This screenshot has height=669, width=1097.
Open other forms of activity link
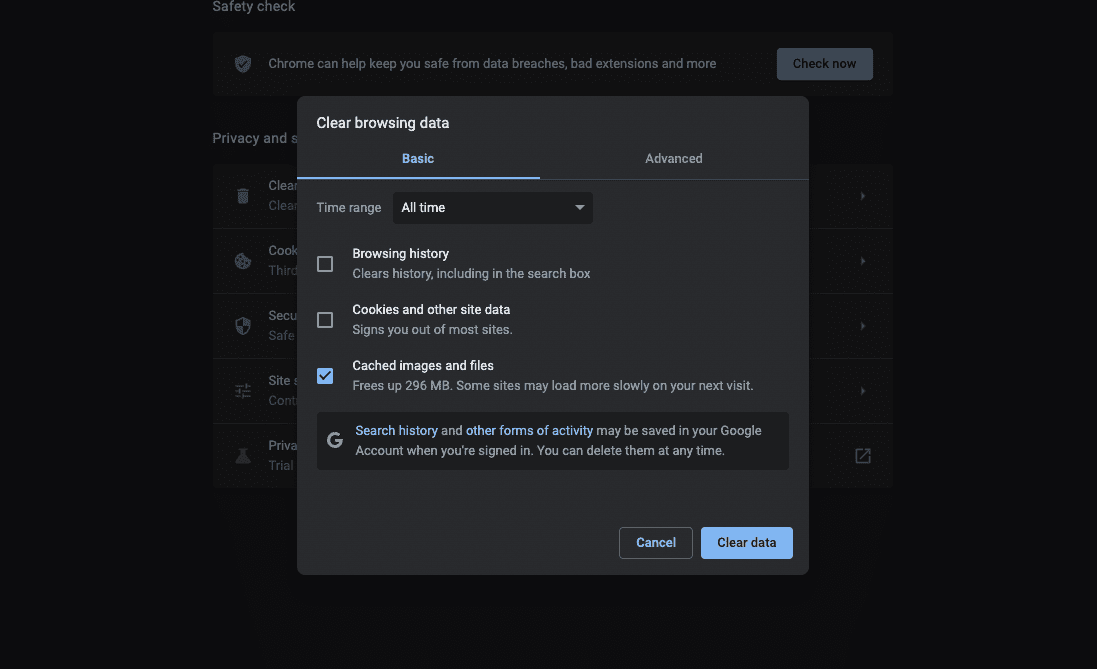point(529,430)
